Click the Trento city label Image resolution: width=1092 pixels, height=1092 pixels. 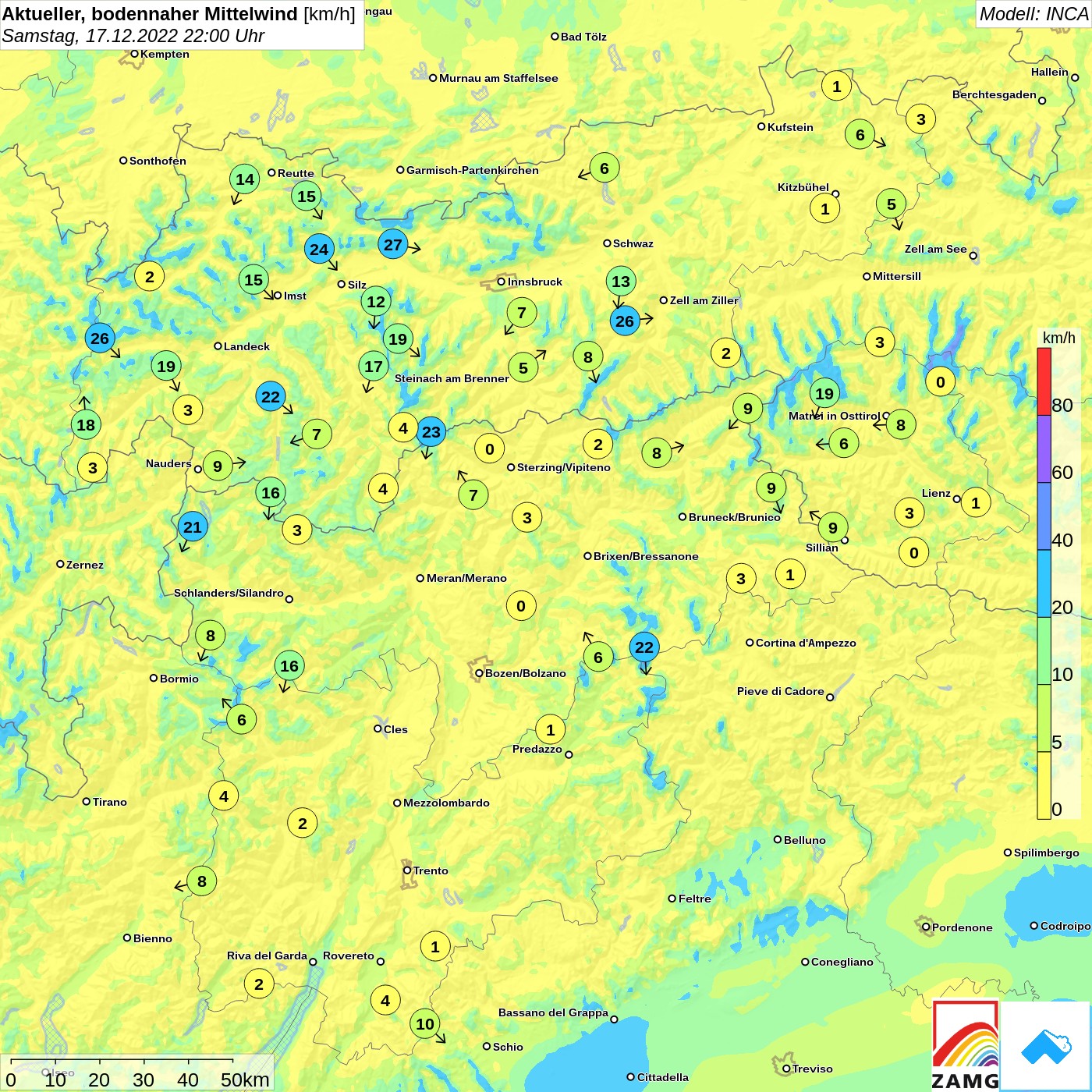tap(431, 870)
